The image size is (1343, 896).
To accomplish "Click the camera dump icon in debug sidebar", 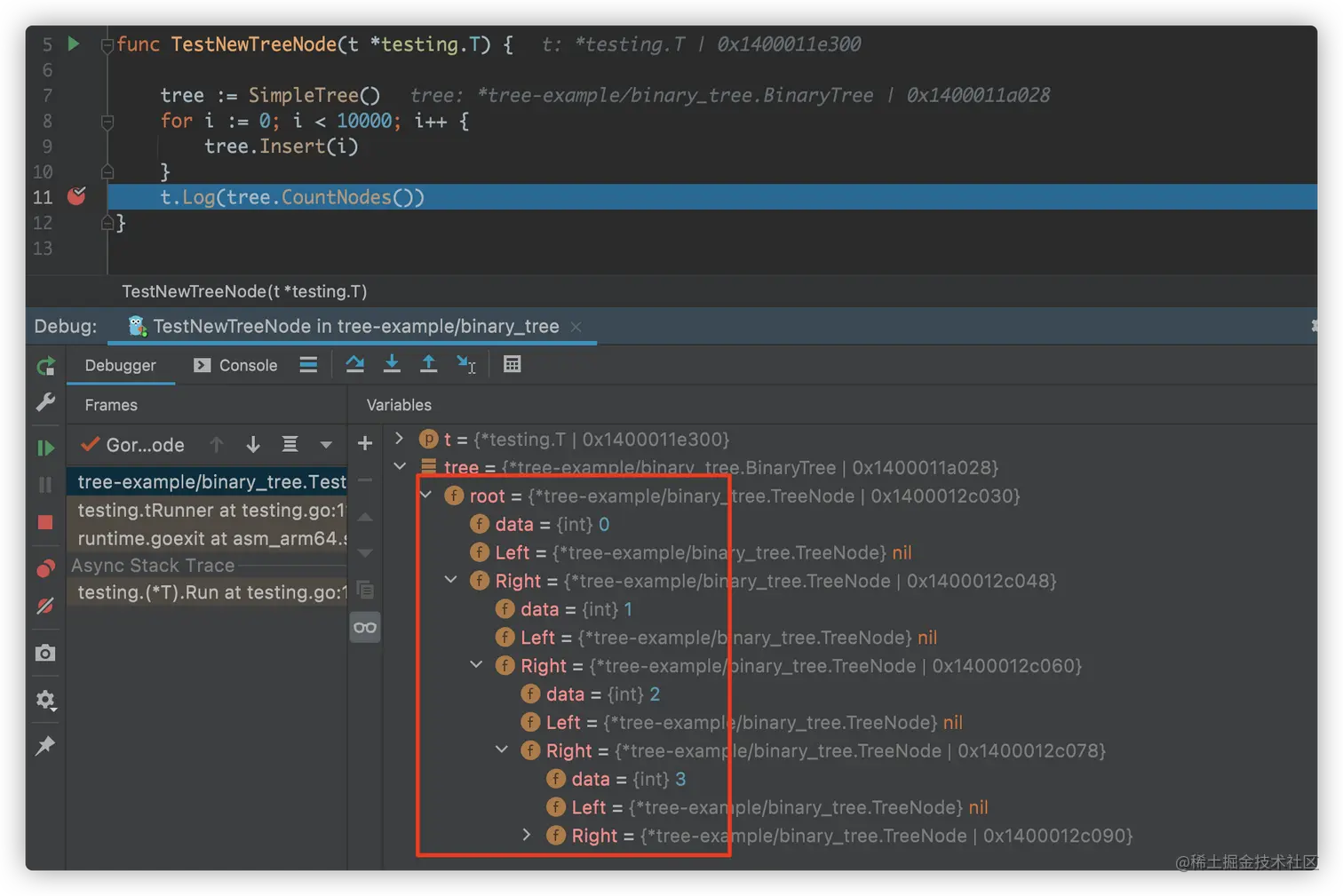I will pos(45,654).
